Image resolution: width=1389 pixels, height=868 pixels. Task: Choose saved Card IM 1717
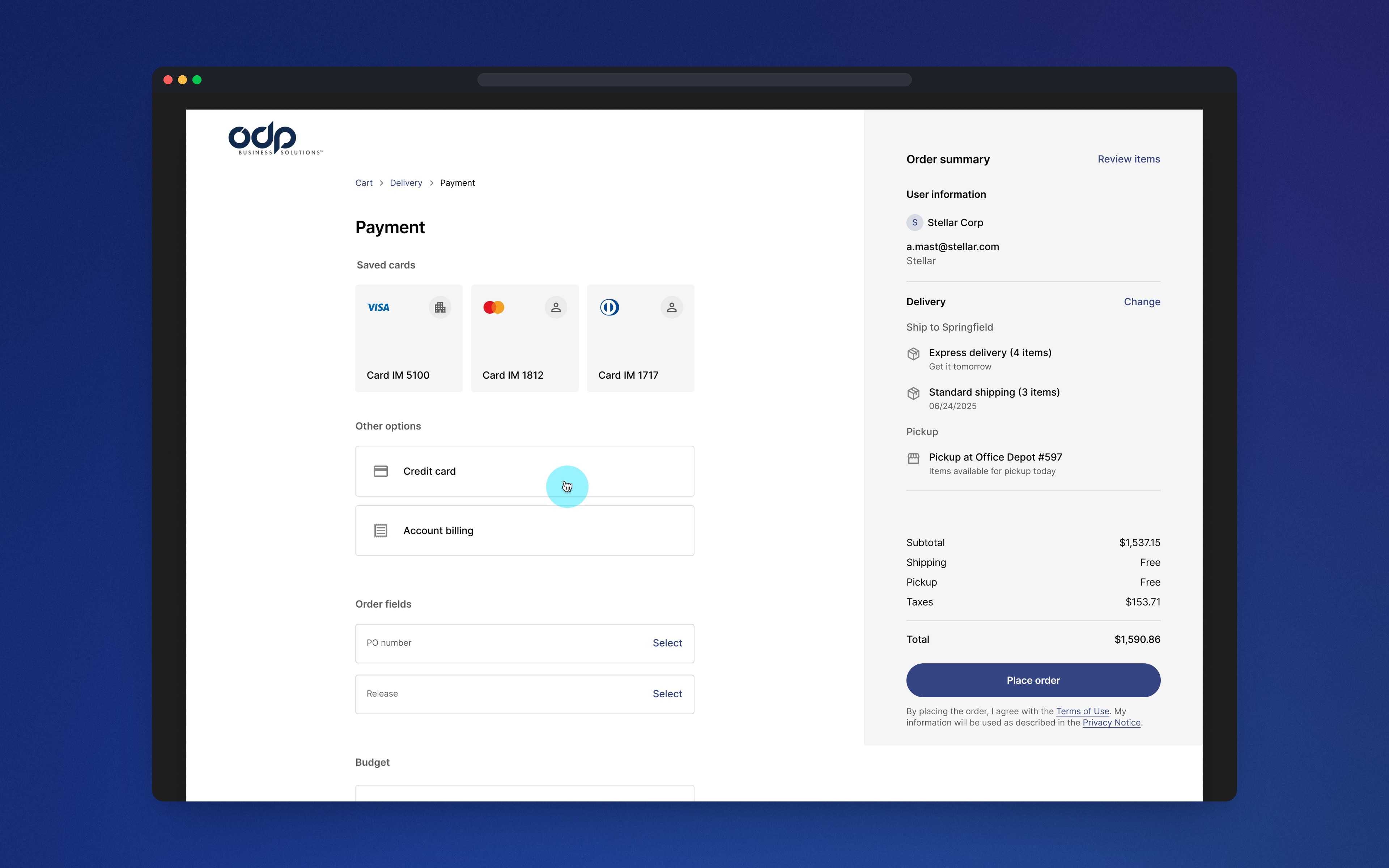[641, 338]
